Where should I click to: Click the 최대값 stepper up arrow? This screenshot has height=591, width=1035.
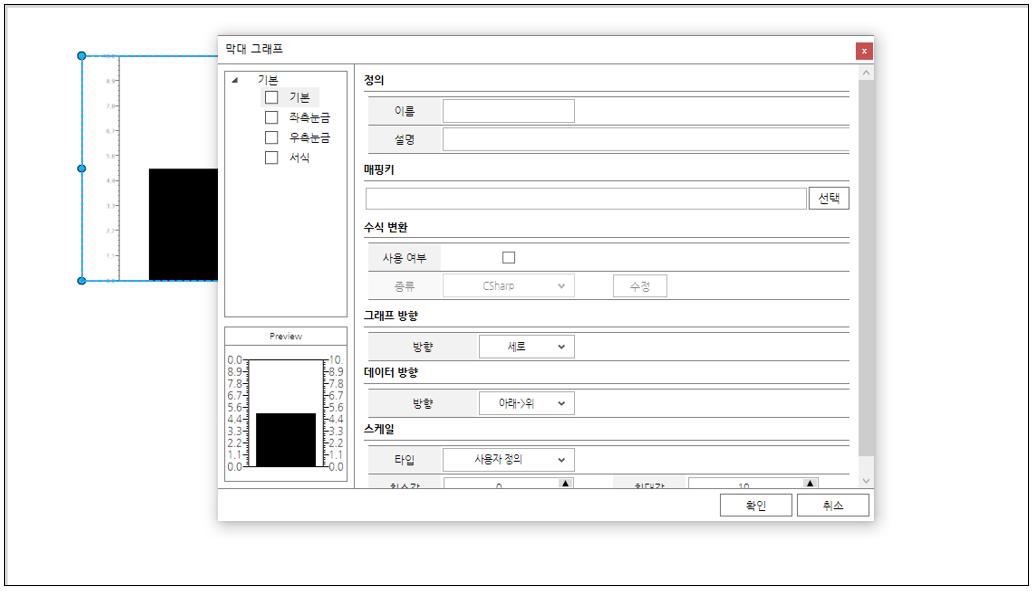(x=810, y=483)
